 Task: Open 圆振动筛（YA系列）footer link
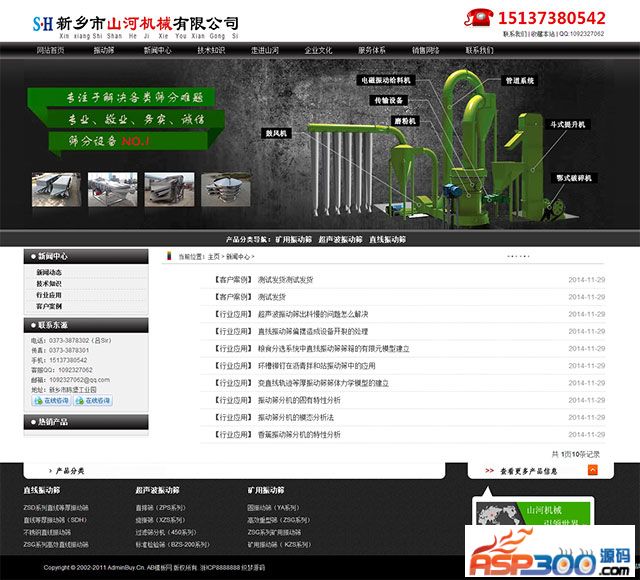273,508
